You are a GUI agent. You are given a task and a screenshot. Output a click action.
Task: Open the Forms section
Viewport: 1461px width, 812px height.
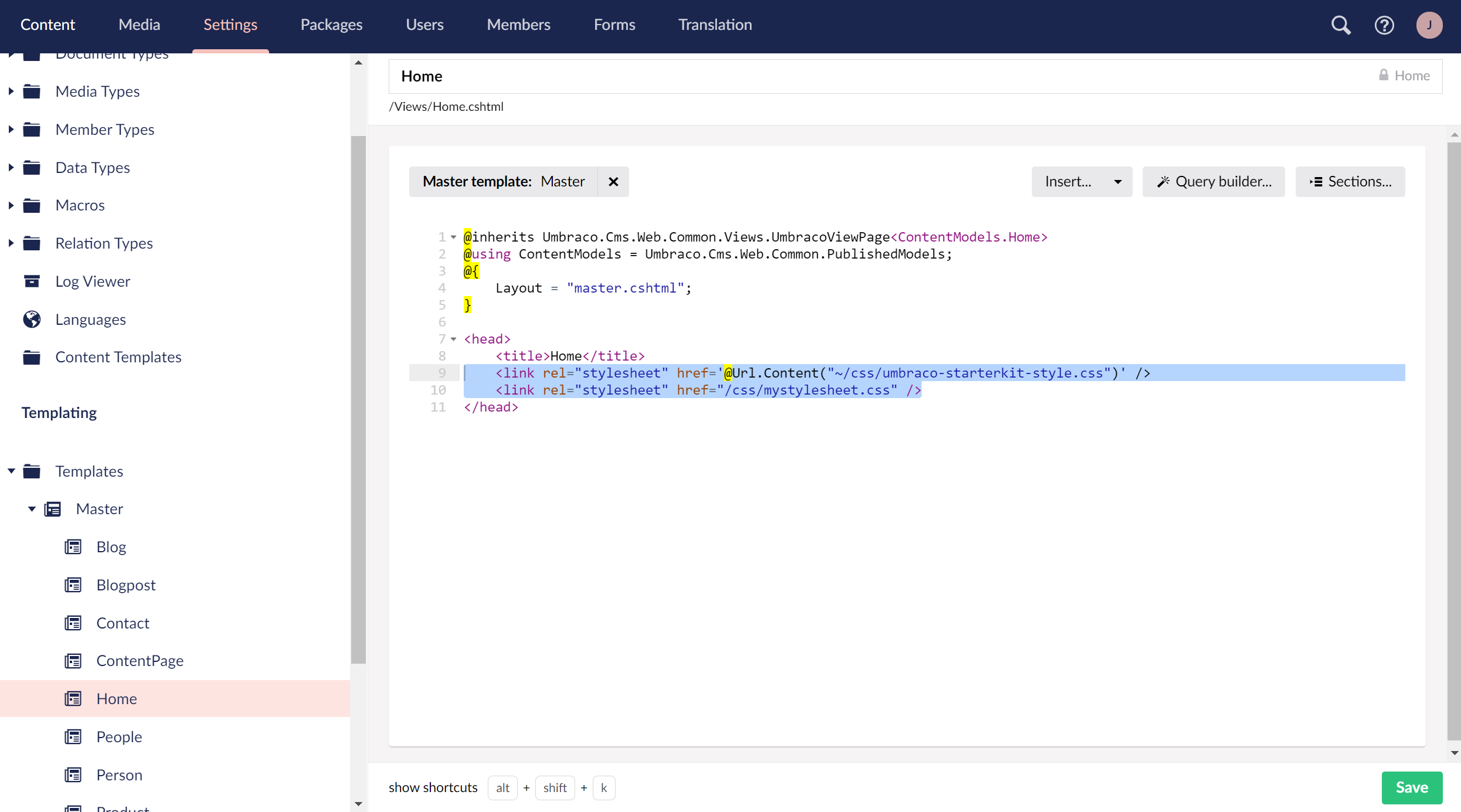click(614, 25)
